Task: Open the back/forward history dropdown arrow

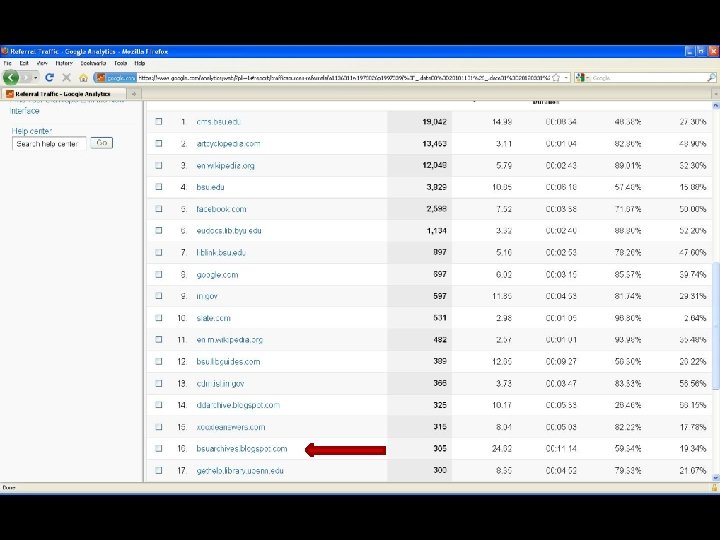Action: (x=35, y=78)
